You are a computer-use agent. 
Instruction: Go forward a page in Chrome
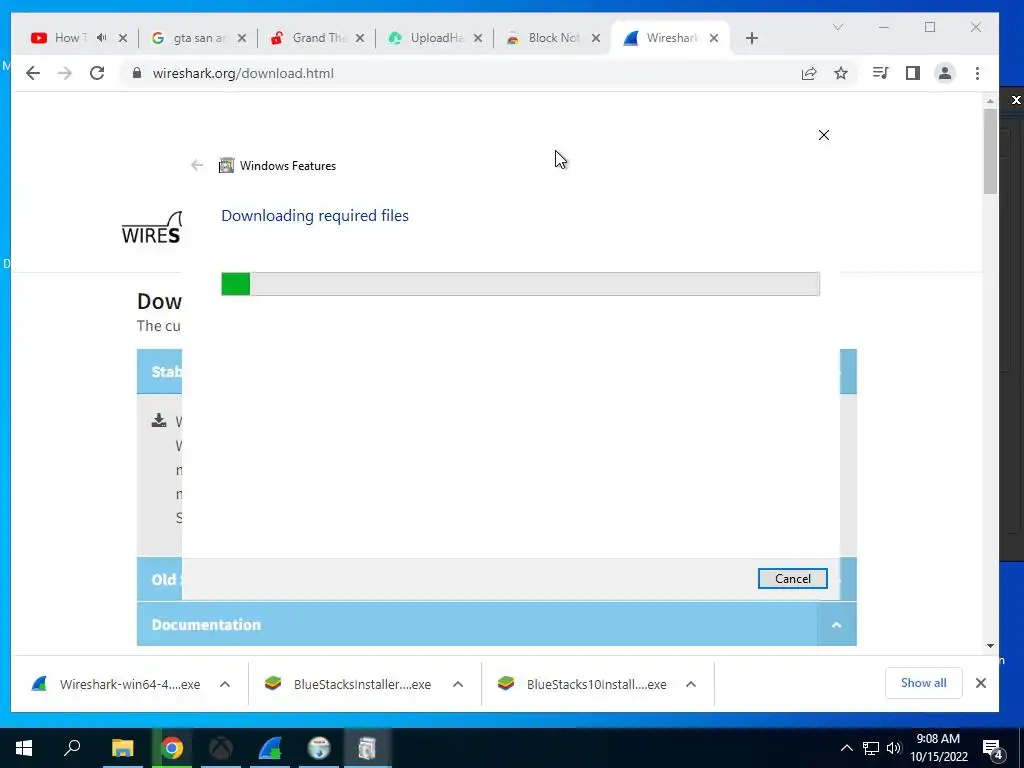[65, 73]
